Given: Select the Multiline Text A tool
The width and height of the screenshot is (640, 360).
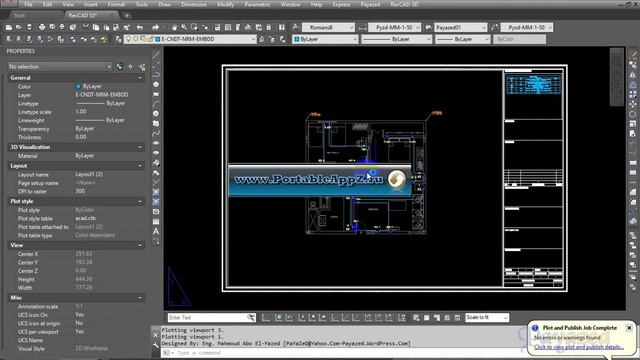Looking at the screenshot, I should pyautogui.click(x=156, y=231).
